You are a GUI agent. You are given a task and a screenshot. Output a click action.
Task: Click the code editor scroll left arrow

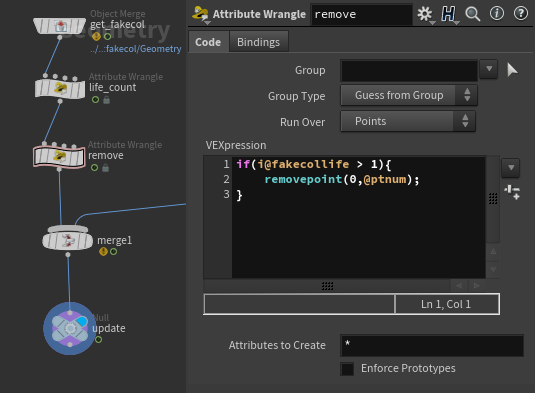point(459,285)
